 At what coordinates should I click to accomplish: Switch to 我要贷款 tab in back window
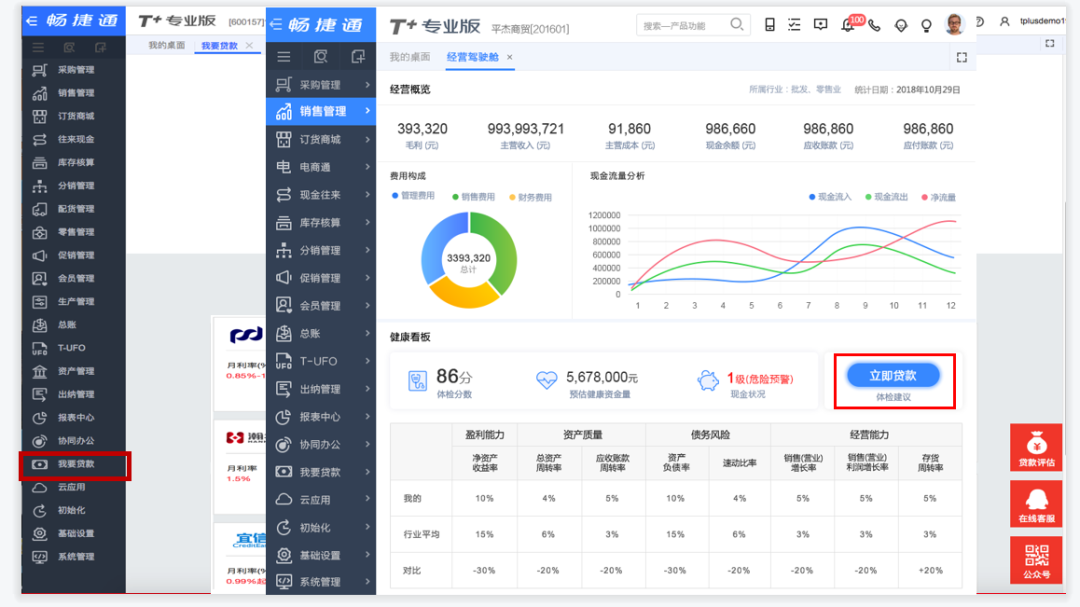tap(219, 45)
